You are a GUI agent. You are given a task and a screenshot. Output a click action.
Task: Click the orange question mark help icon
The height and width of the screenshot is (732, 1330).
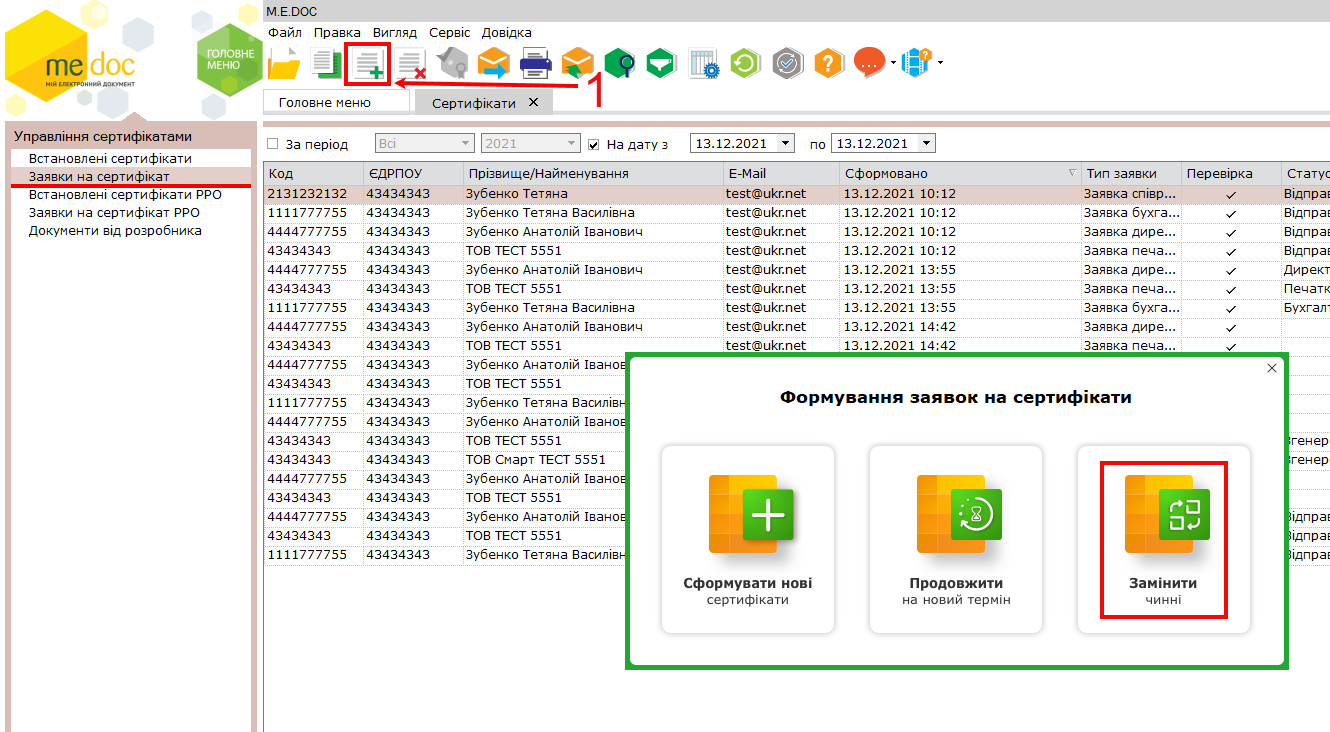point(829,65)
